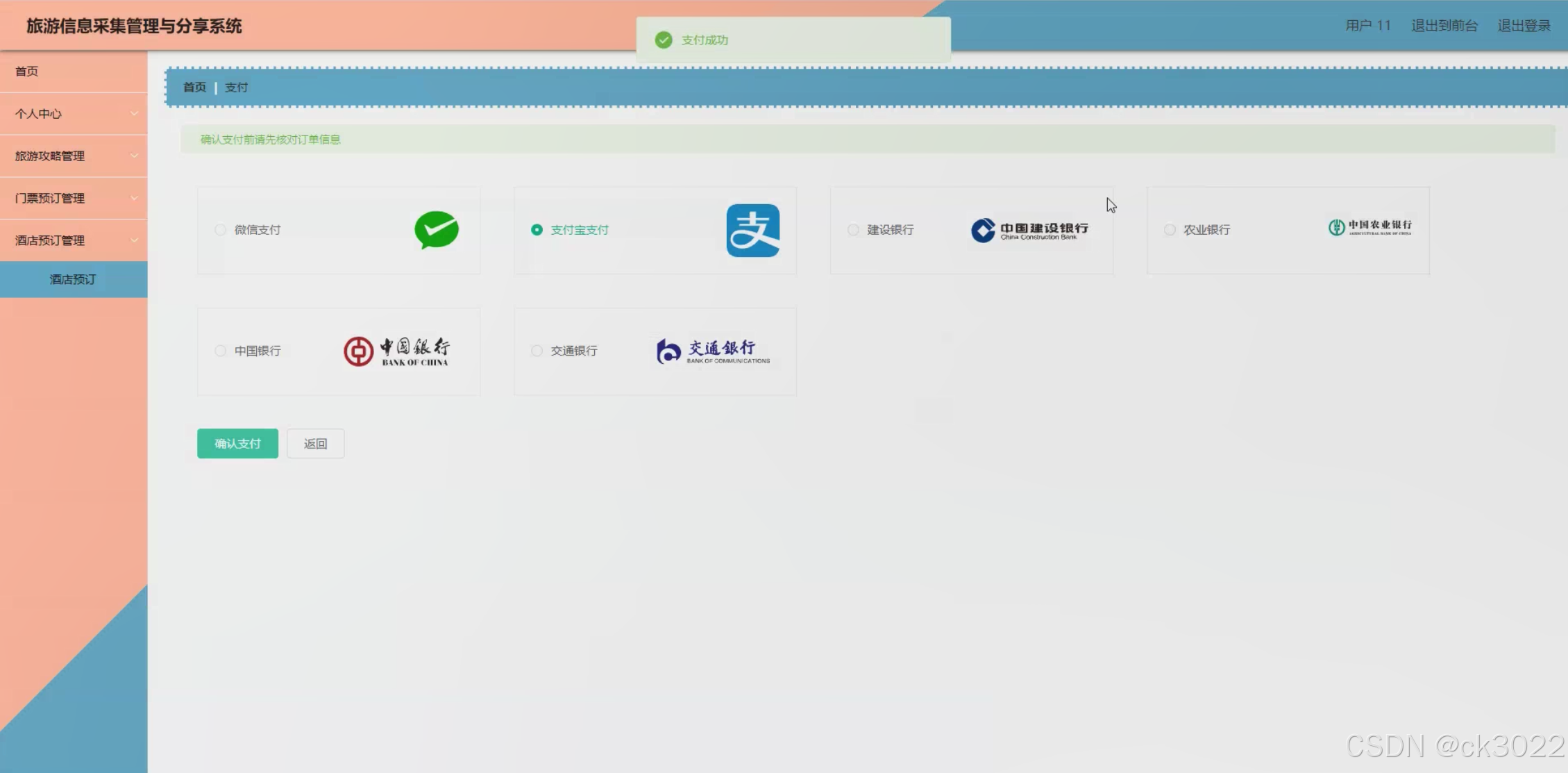The width and height of the screenshot is (1568, 773).
Task: Click 退出登录 in the header
Action: [1524, 26]
